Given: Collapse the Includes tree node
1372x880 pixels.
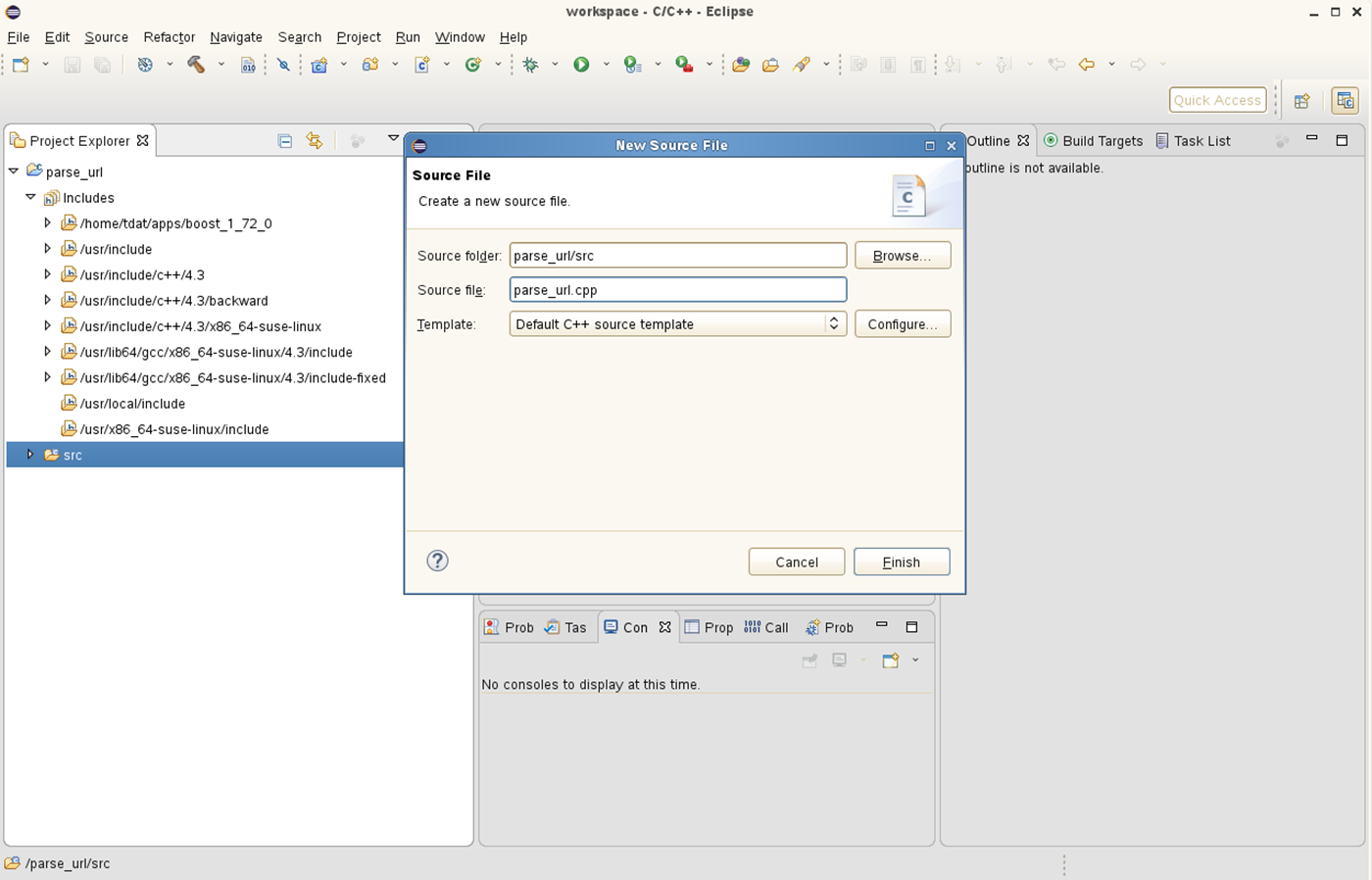Looking at the screenshot, I should click(30, 197).
